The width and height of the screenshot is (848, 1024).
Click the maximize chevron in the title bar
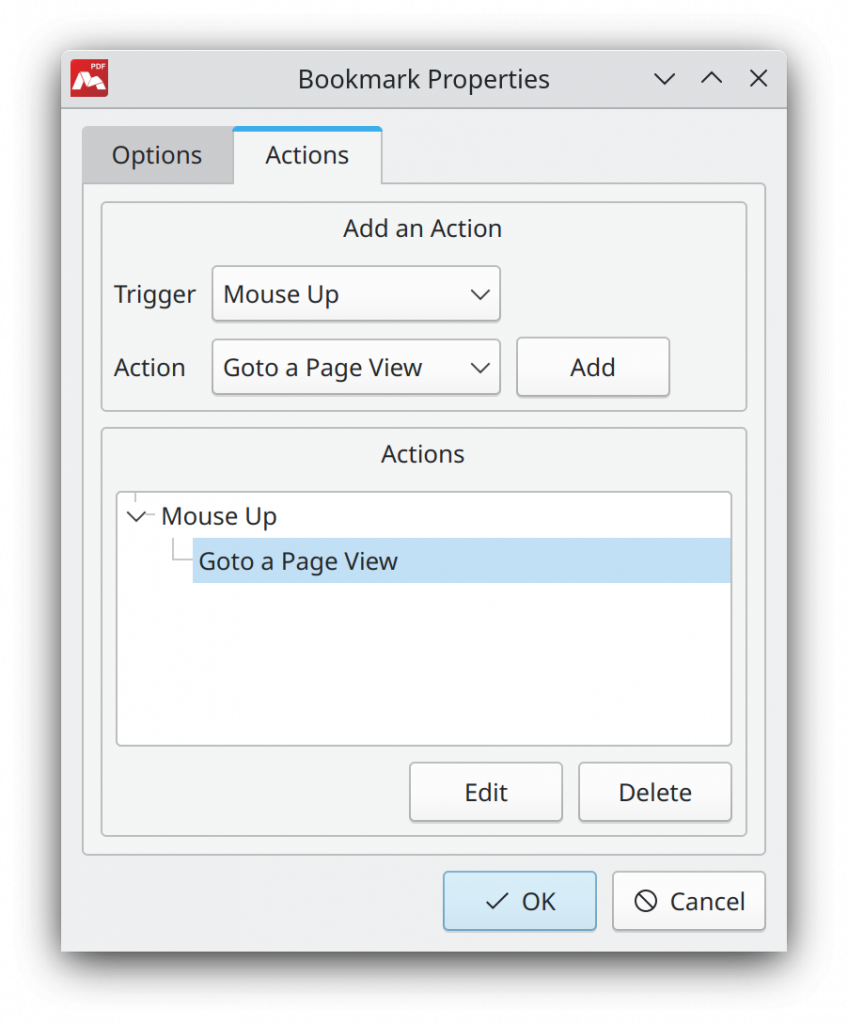click(x=711, y=78)
